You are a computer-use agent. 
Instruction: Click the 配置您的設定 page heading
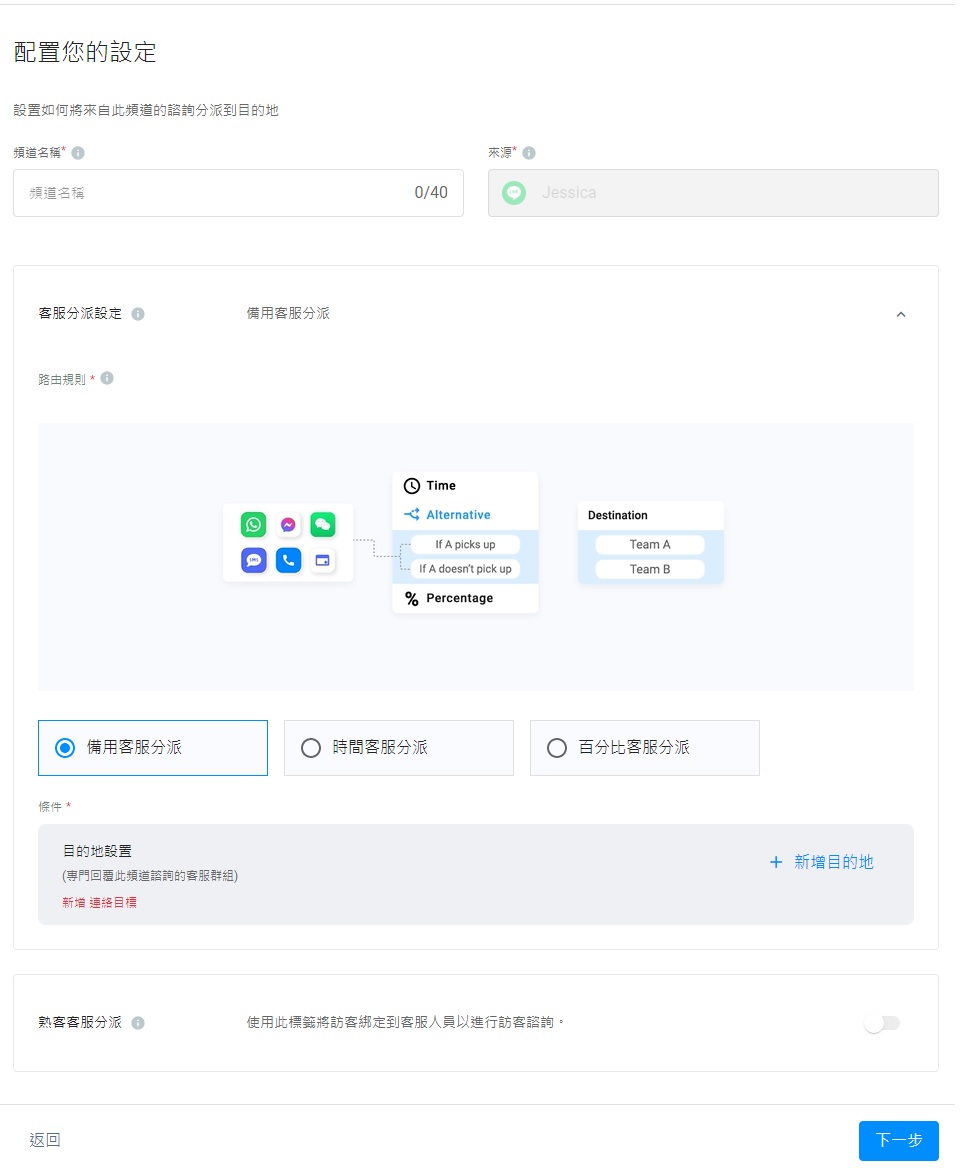(x=85, y=52)
